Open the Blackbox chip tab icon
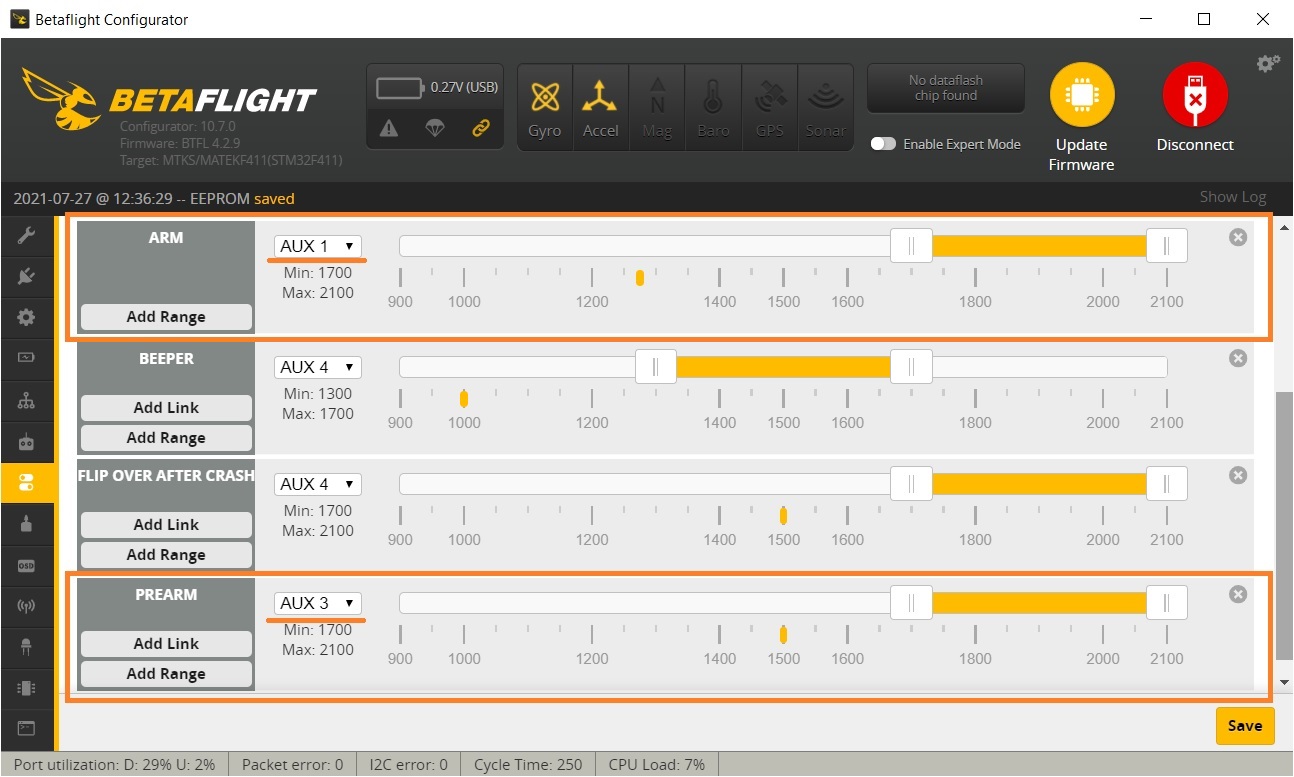Screen dimensions: 1294x777 click(x=27, y=688)
